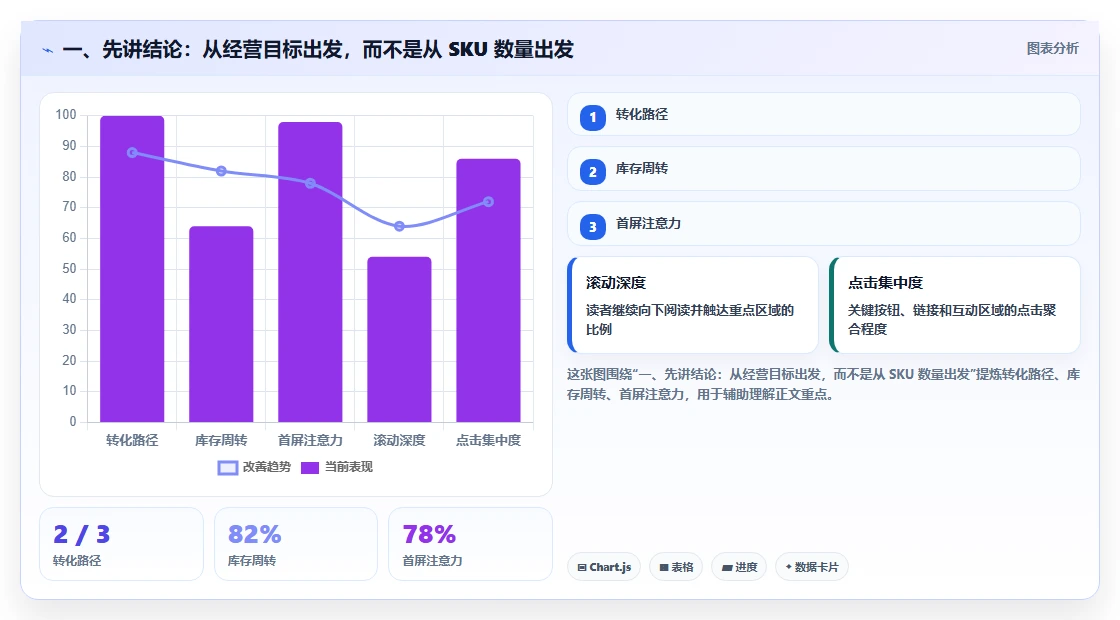Toggle the 改善趋势 legend item

[254, 467]
